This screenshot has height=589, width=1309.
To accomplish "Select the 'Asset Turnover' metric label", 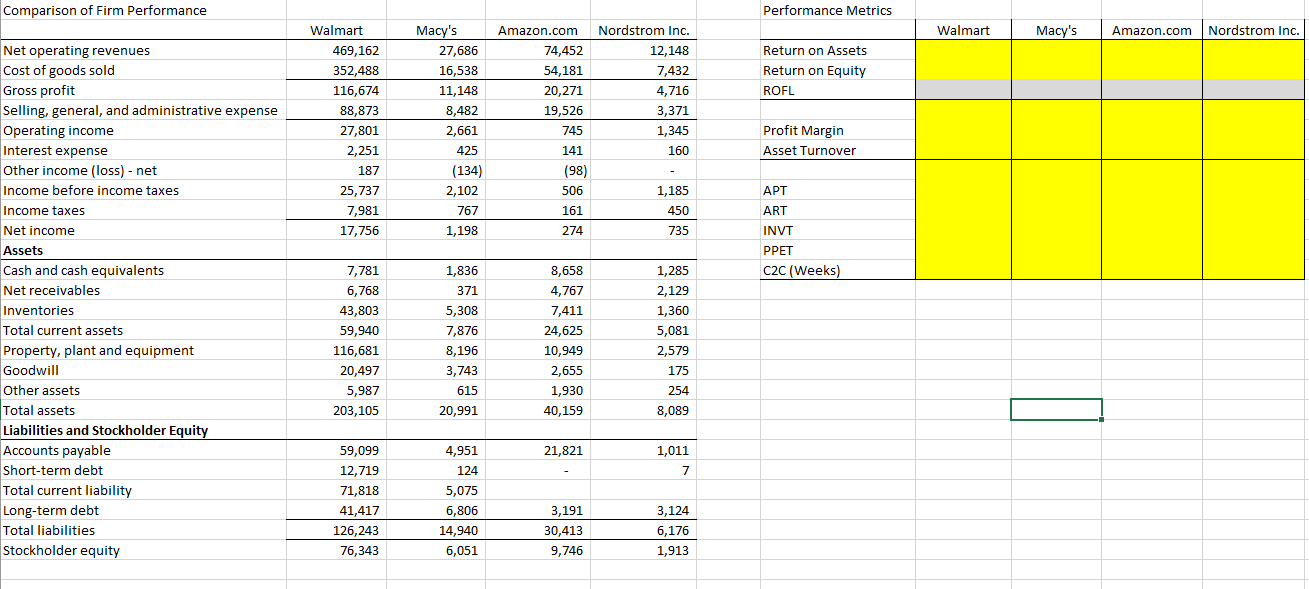I will [809, 150].
